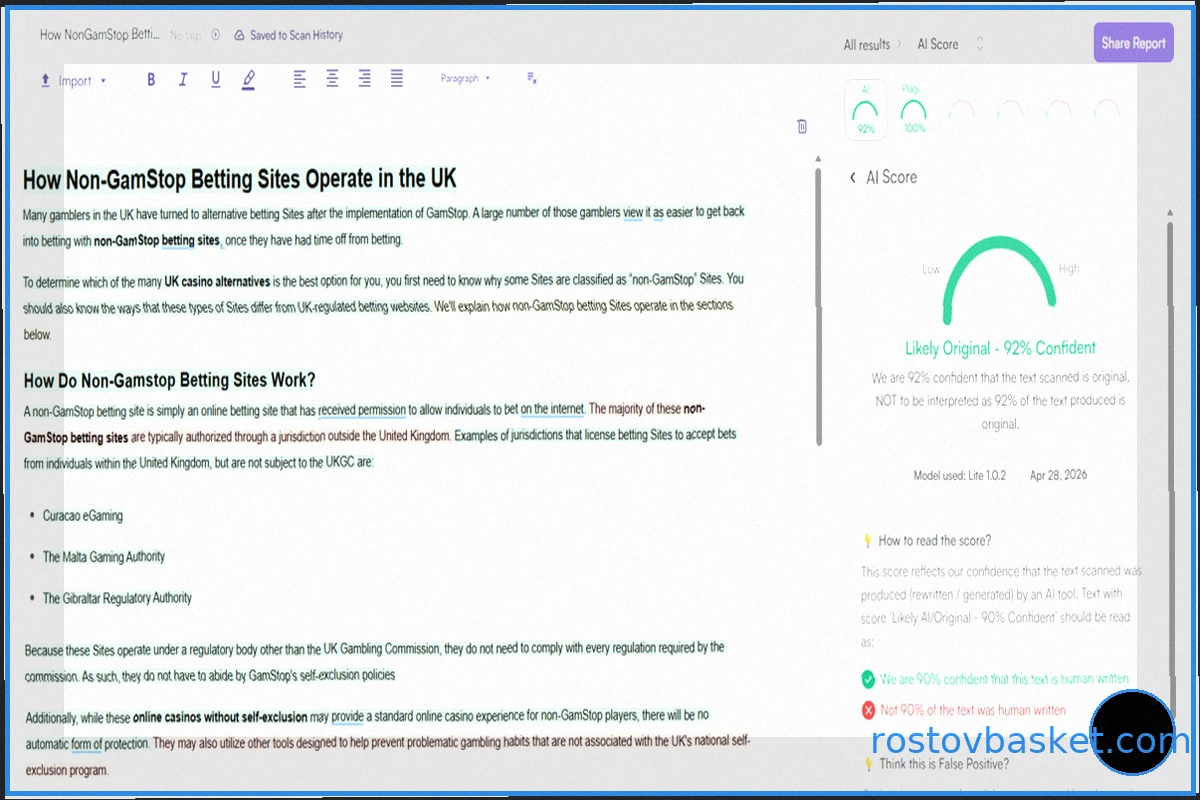Open the AI 92% score card
This screenshot has height=800, width=1200.
[866, 109]
